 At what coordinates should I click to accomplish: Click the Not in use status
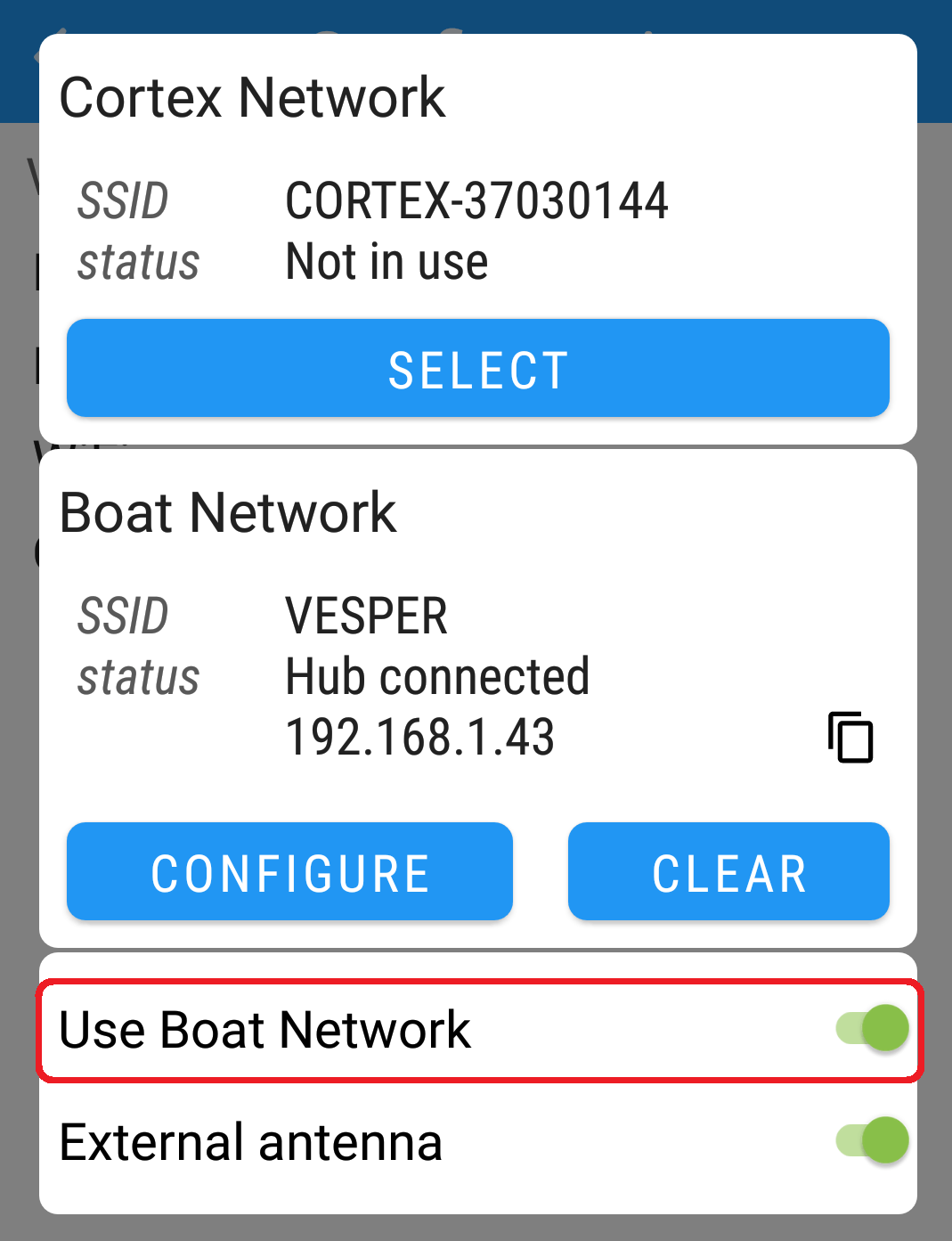(386, 260)
